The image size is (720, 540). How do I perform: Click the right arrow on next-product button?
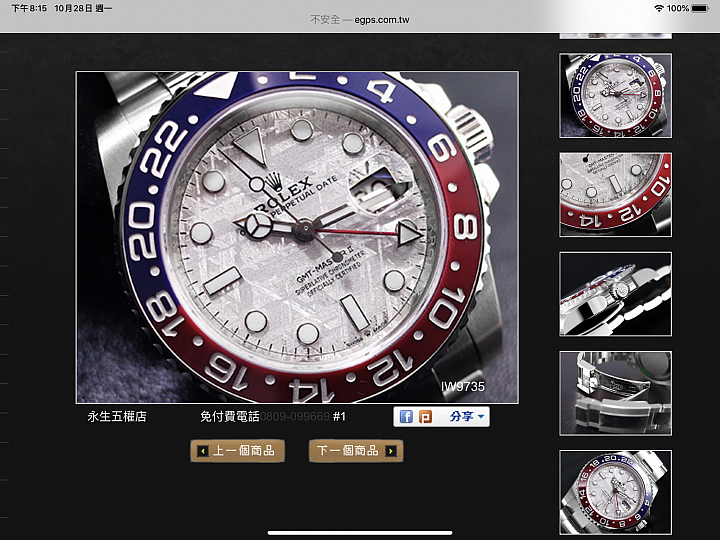point(391,451)
